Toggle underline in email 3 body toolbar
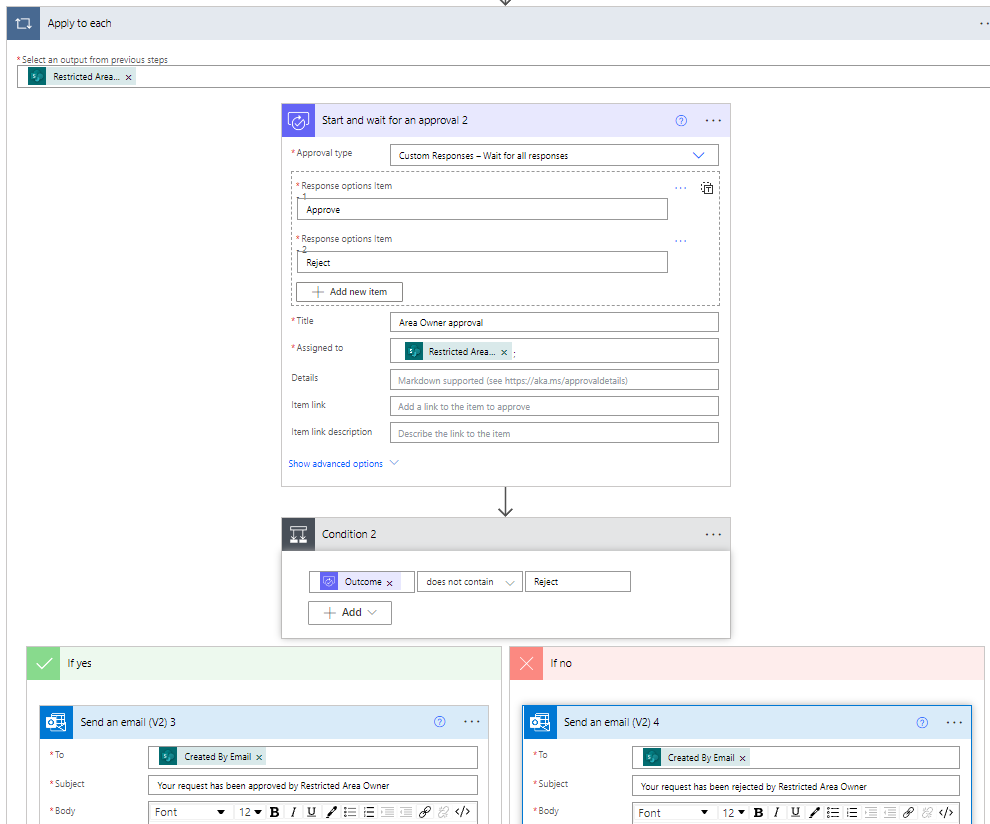The image size is (990, 824). tap(311, 812)
